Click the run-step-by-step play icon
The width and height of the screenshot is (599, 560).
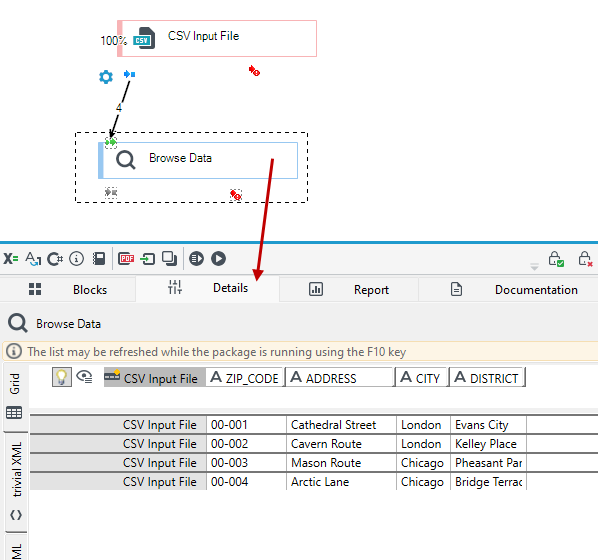tap(196, 259)
